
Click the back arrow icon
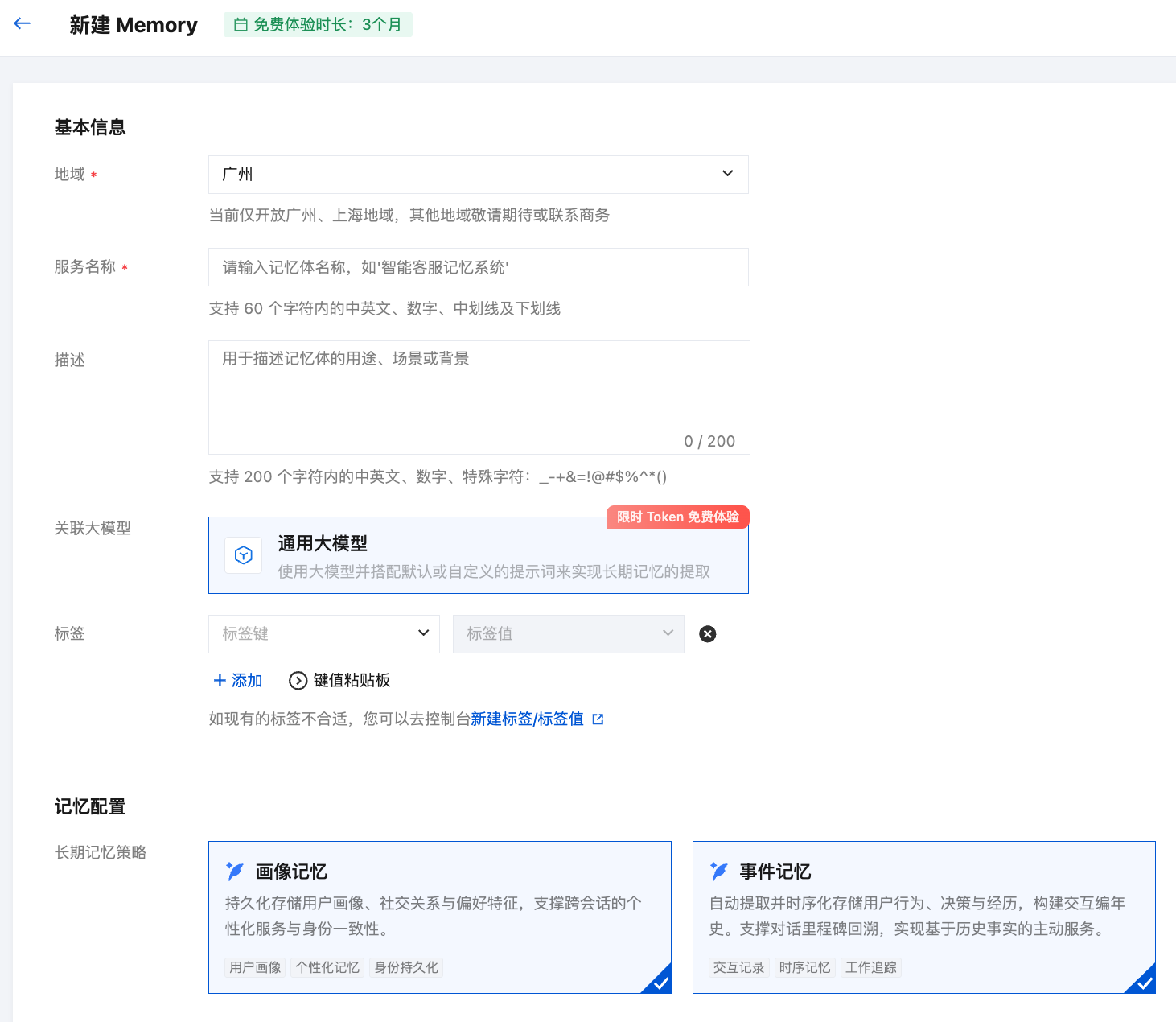click(x=23, y=24)
